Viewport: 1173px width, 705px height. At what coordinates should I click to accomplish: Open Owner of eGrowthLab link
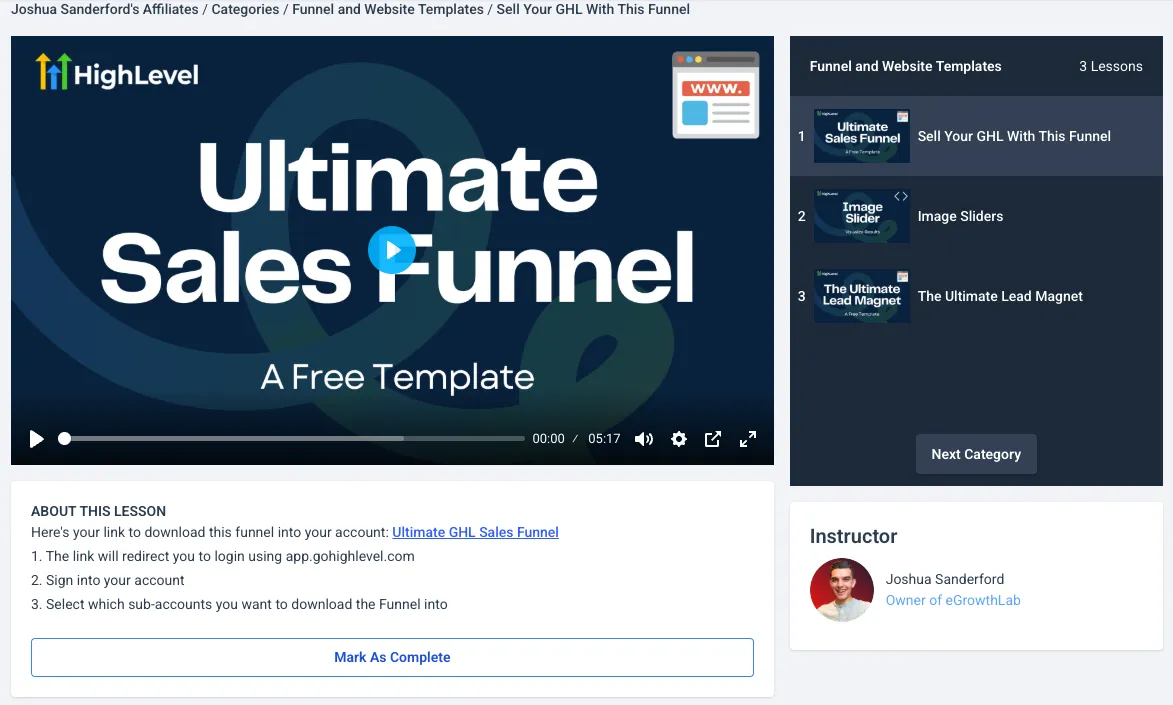pos(952,600)
